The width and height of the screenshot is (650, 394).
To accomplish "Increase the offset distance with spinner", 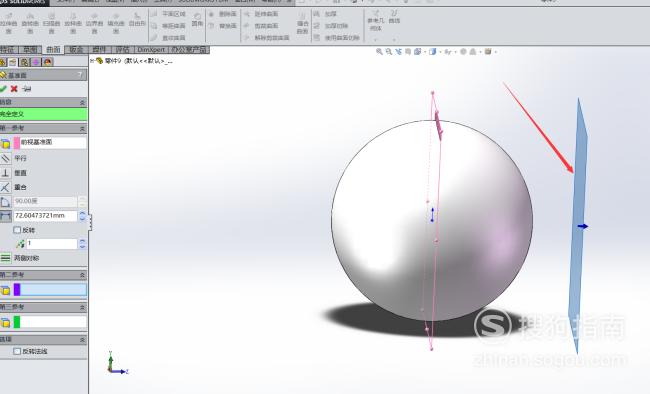I will click(x=82, y=213).
